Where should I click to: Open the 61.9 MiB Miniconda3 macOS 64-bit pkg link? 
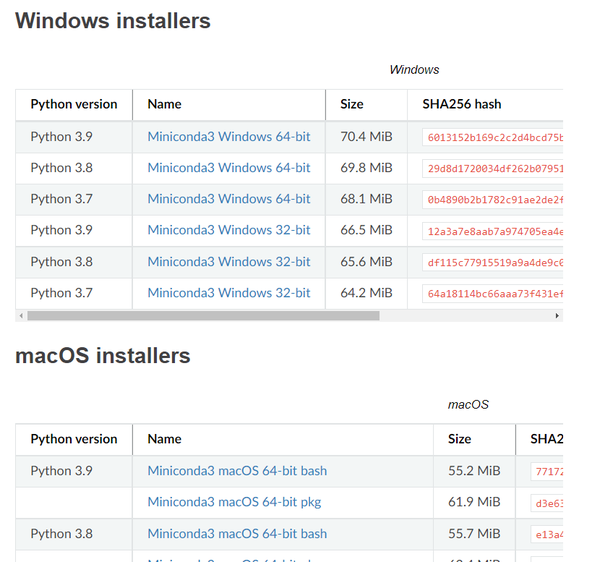click(234, 502)
